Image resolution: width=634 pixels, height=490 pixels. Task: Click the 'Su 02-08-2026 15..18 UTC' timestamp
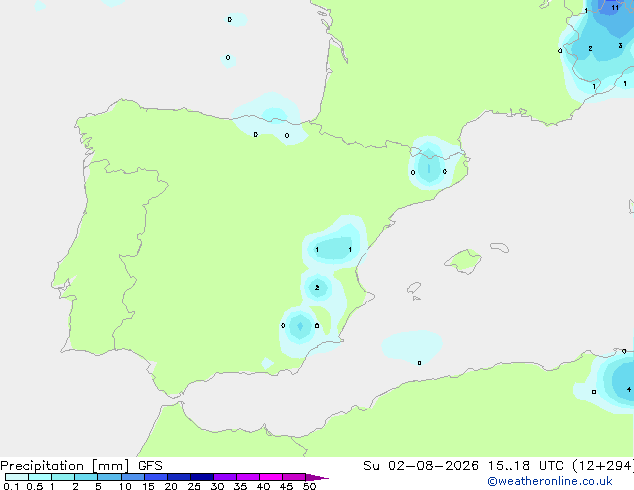tap(463, 466)
